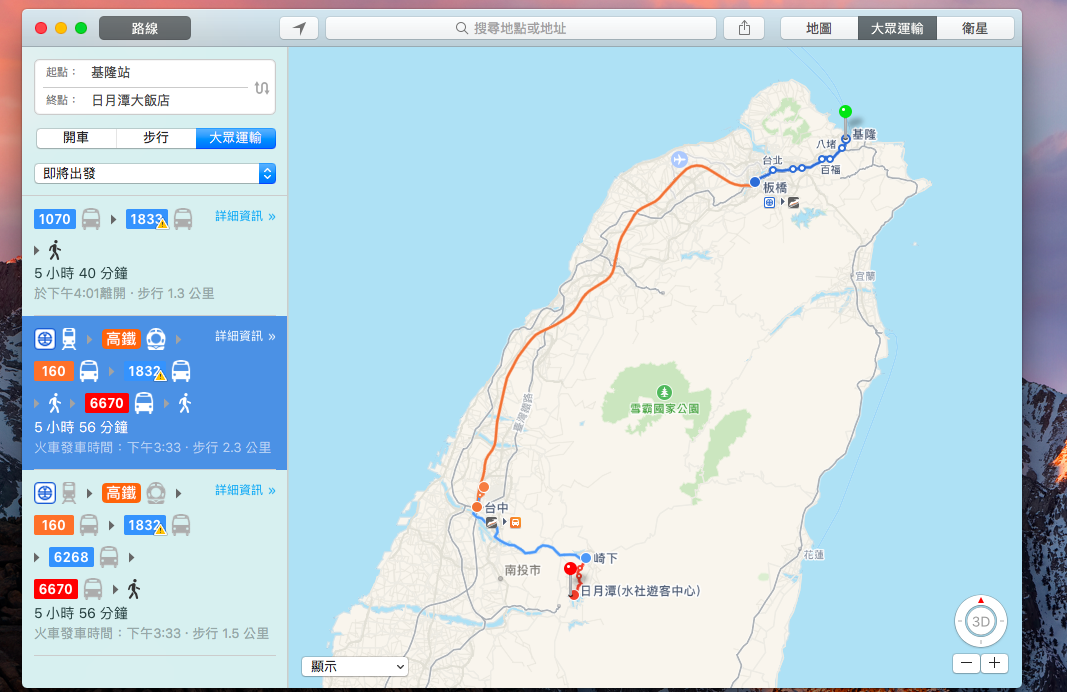Click the 百福 station label
This screenshot has height=692, width=1067.
pos(830,169)
